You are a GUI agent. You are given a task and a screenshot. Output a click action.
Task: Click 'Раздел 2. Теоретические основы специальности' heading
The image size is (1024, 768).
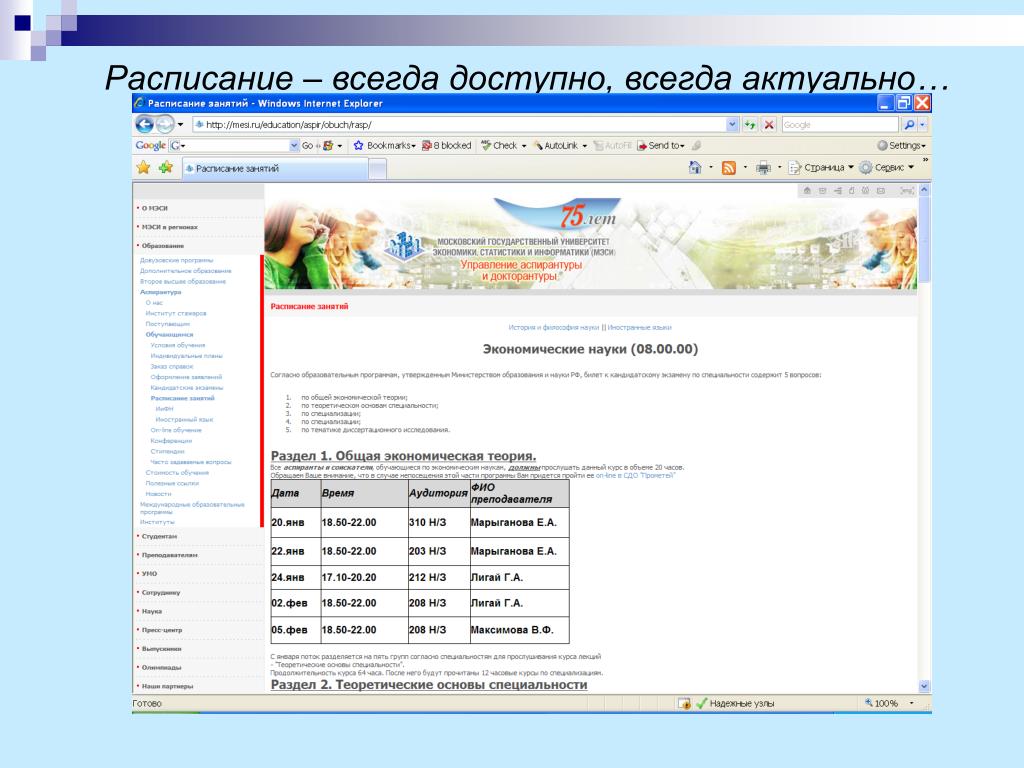point(429,684)
